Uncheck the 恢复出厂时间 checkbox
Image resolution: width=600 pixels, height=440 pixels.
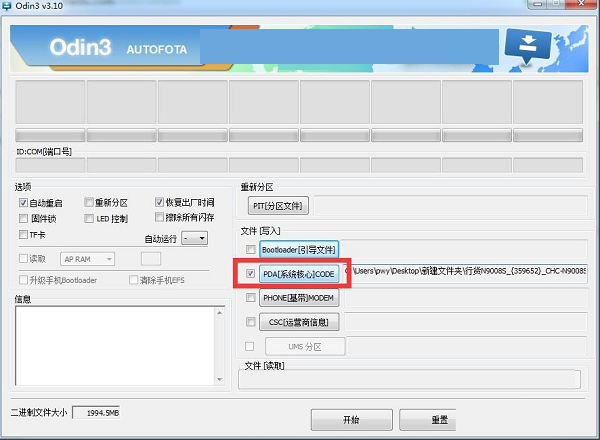pos(160,202)
